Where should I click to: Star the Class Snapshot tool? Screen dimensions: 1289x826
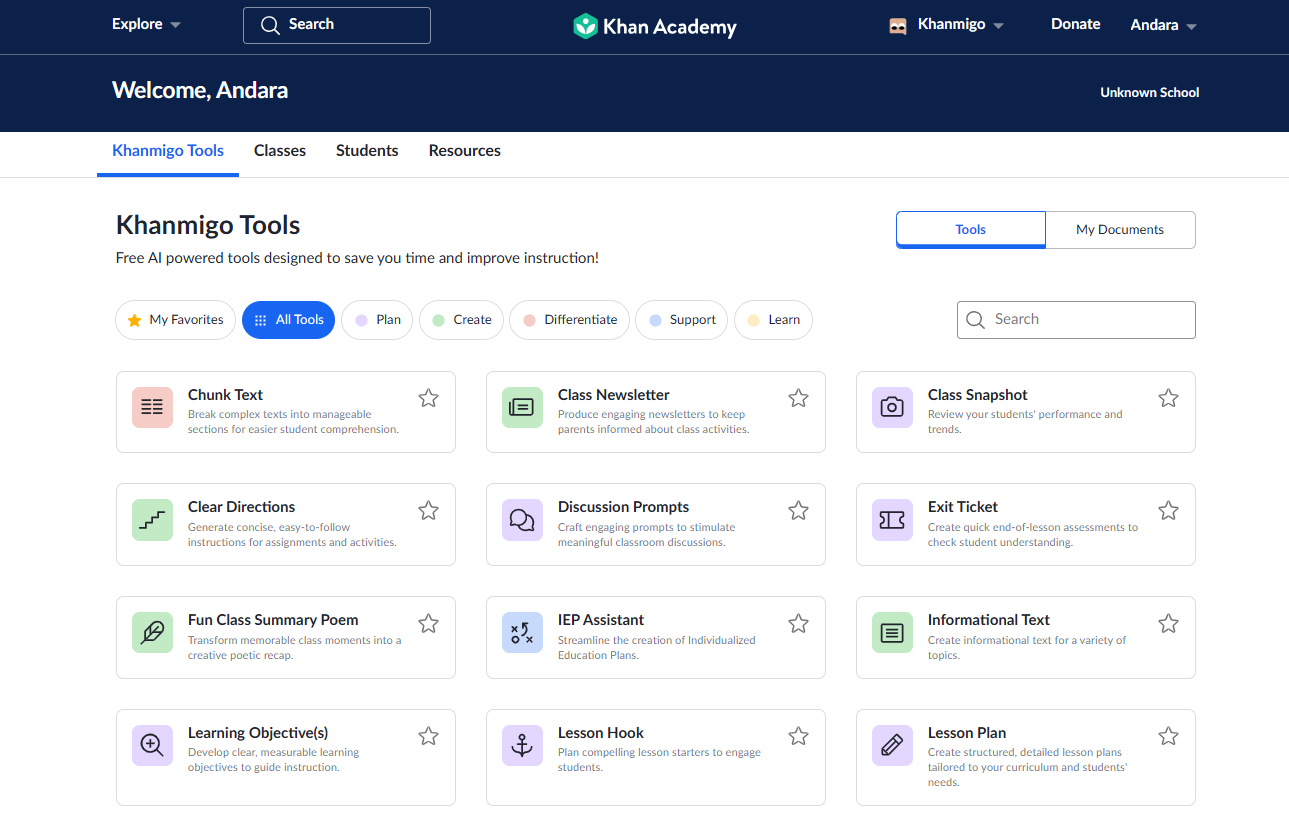1168,398
